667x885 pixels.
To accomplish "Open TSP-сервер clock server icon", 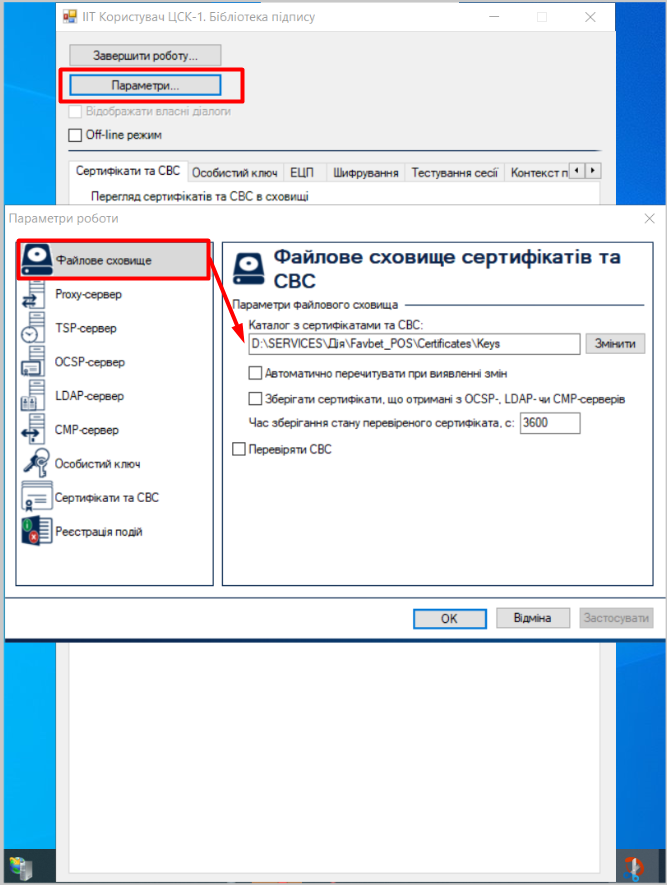I will (33, 328).
